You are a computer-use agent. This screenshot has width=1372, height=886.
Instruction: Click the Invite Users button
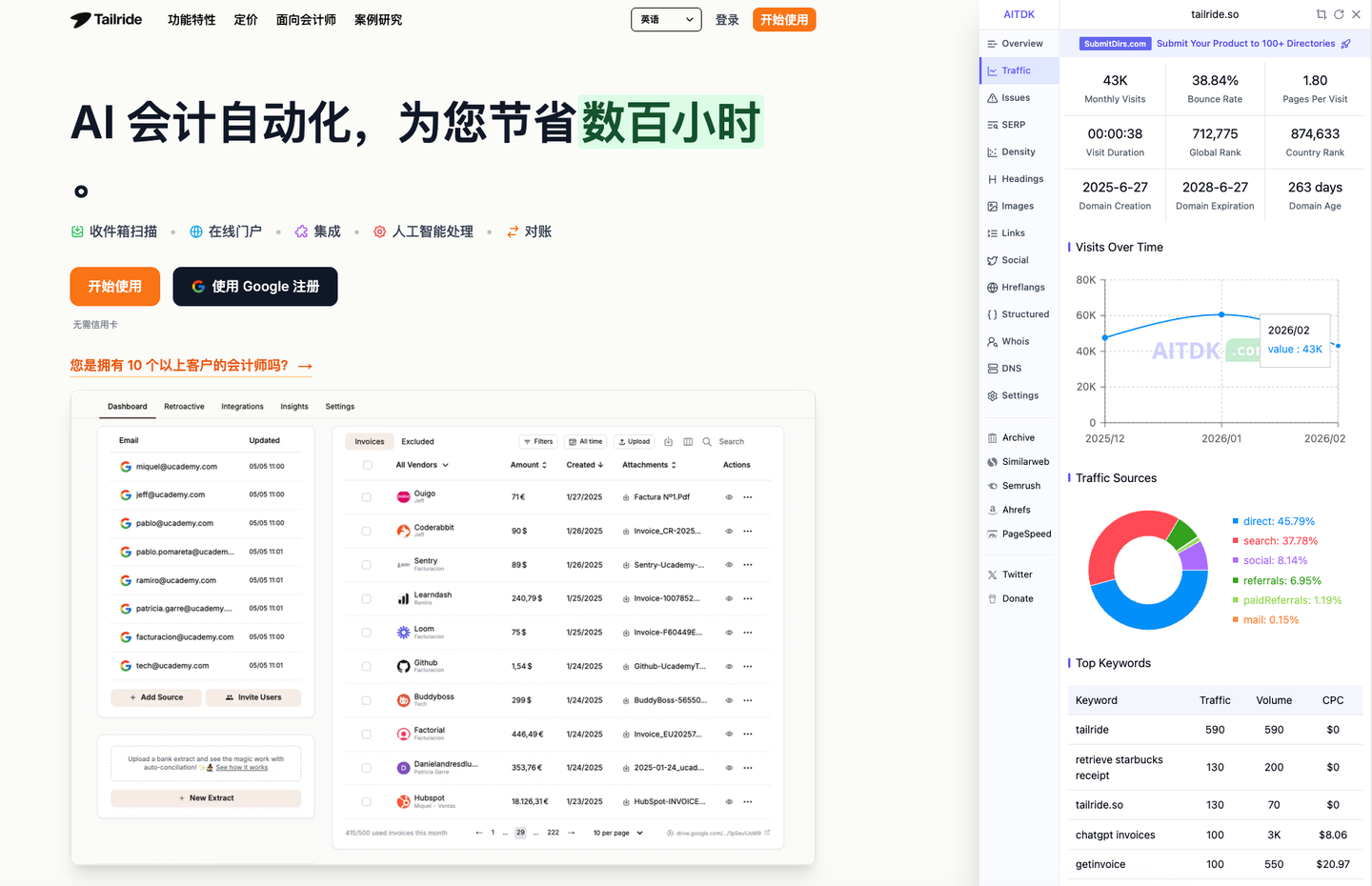click(253, 697)
